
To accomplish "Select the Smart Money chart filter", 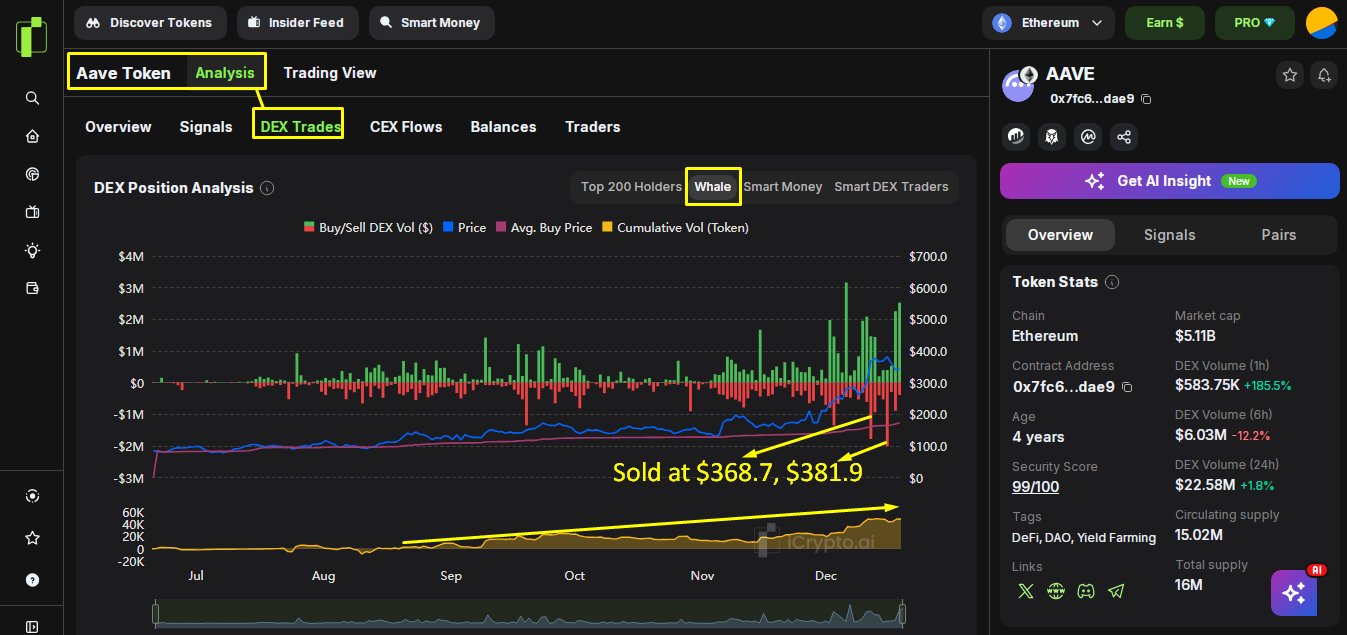I will point(783,187).
